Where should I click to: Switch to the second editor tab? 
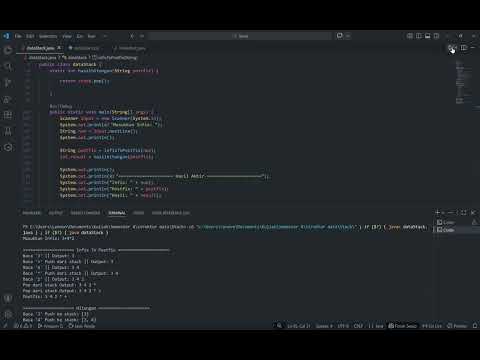(x=85, y=48)
